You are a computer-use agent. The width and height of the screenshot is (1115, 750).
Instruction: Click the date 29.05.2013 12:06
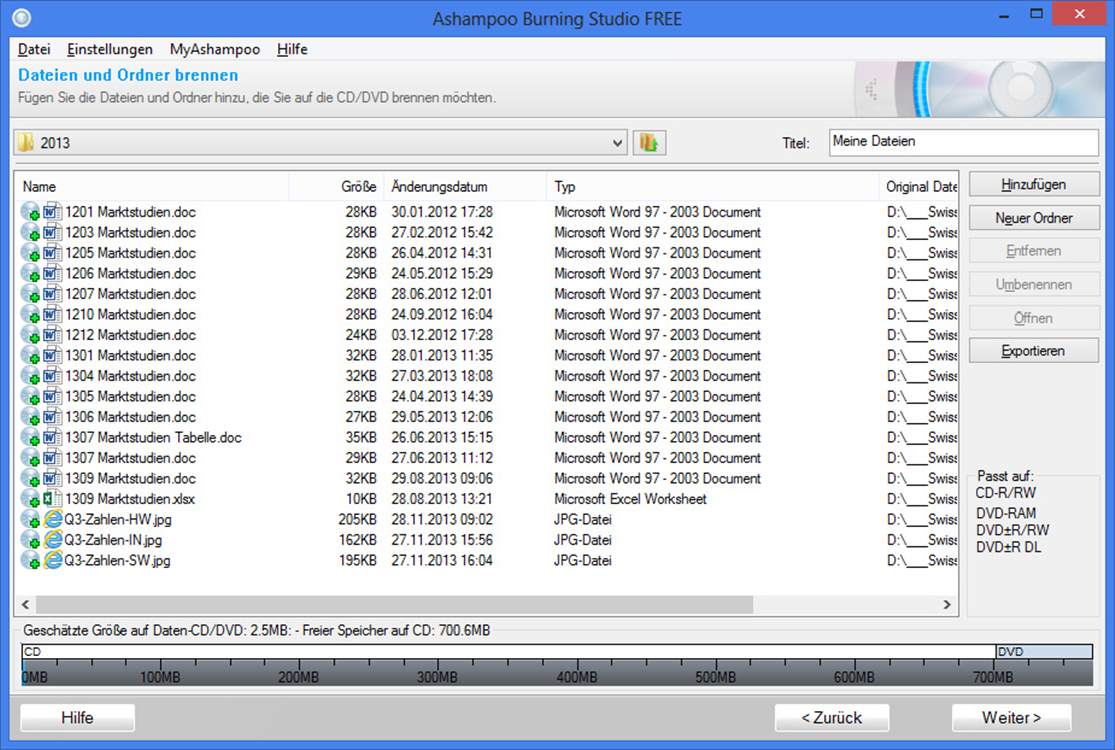click(442, 417)
